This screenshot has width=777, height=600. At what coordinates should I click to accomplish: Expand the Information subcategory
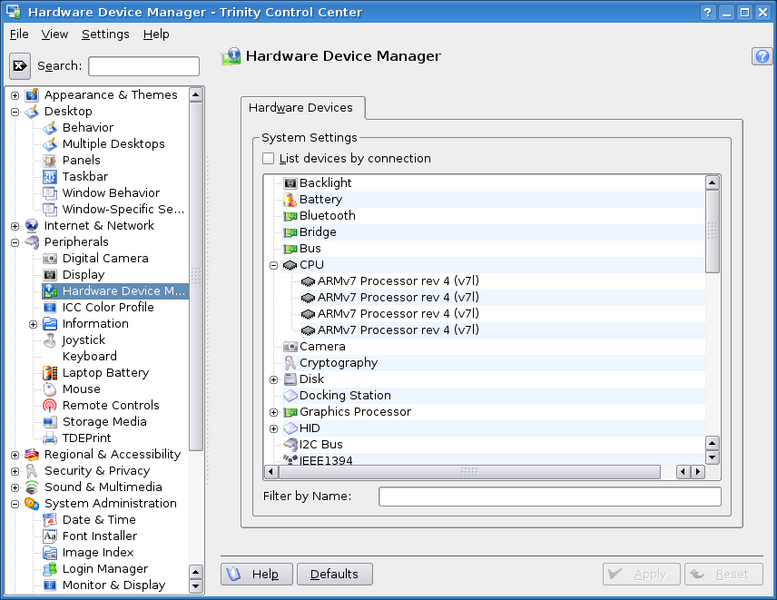point(33,324)
